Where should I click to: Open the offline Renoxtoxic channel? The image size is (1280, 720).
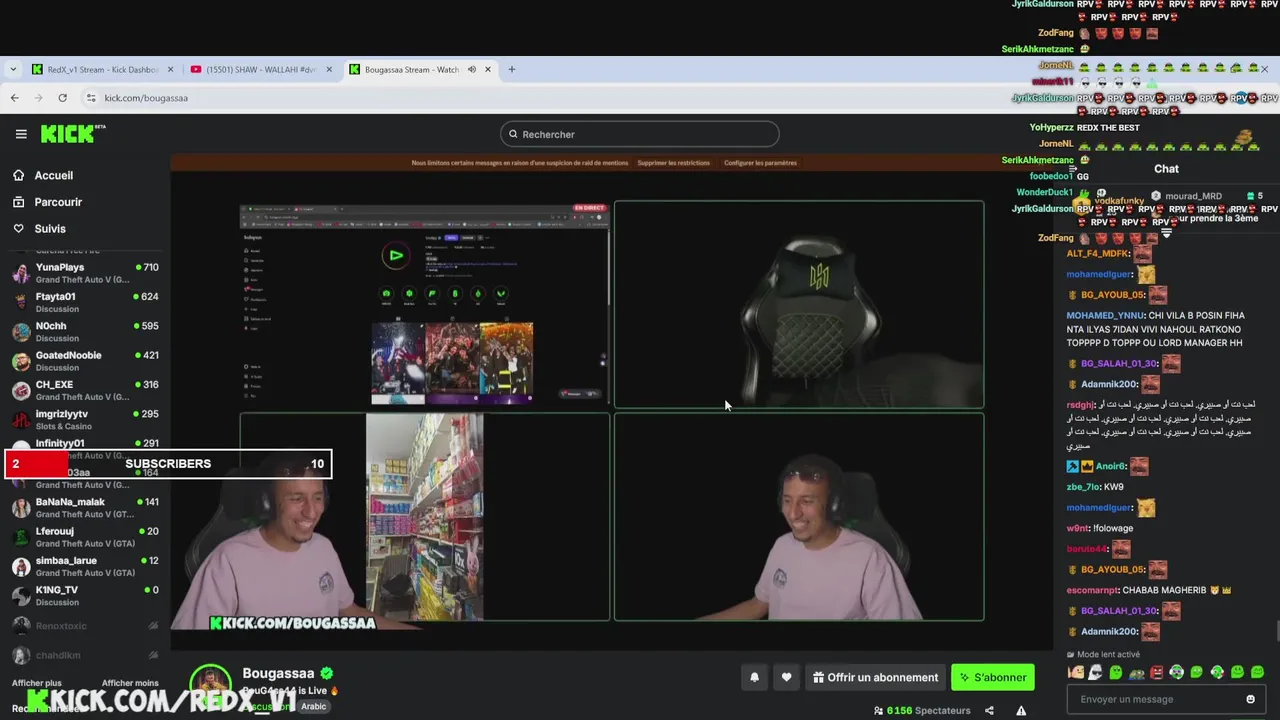(x=84, y=626)
